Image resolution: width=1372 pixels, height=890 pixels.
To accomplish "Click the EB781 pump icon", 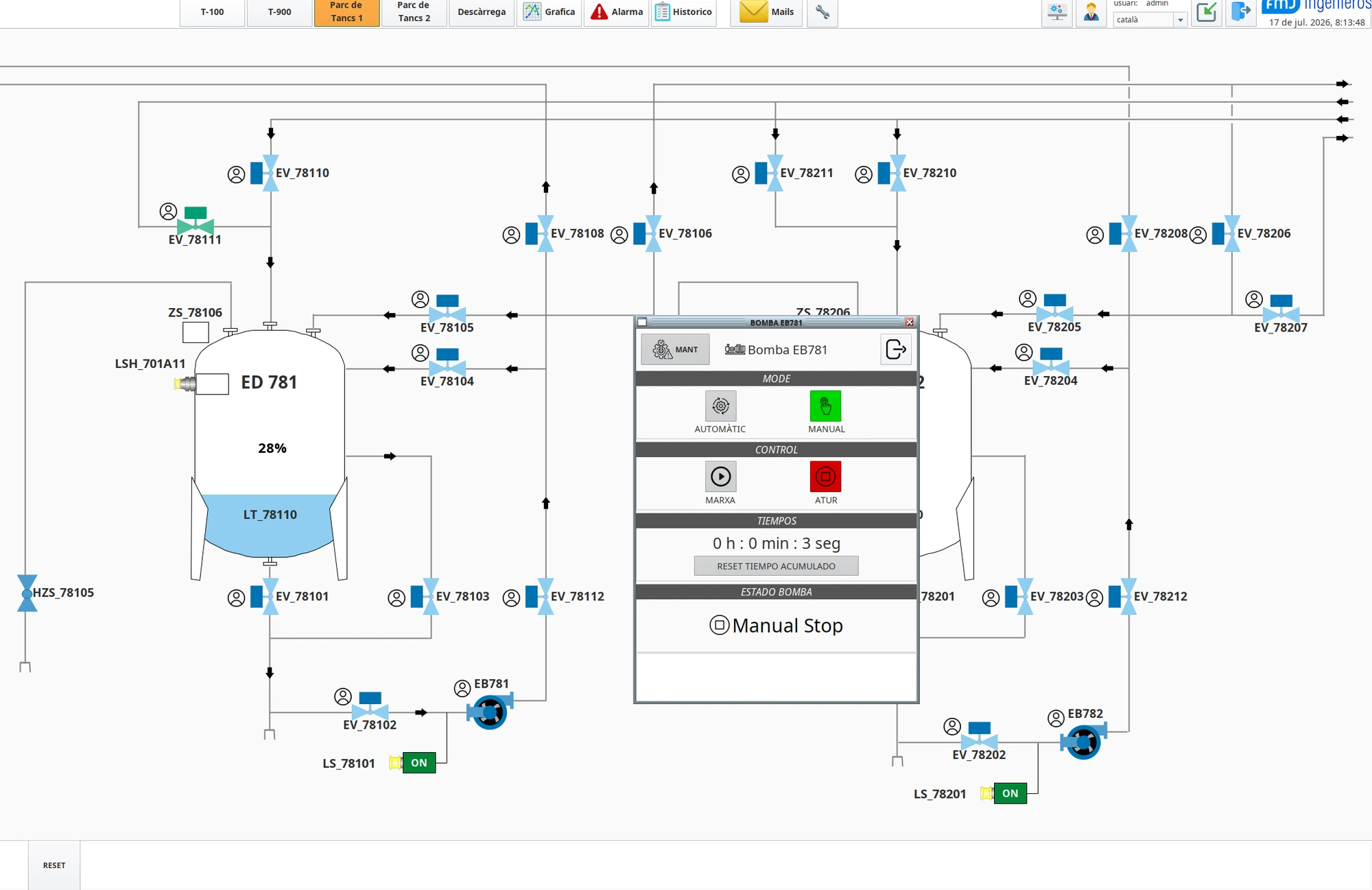I will [x=490, y=712].
